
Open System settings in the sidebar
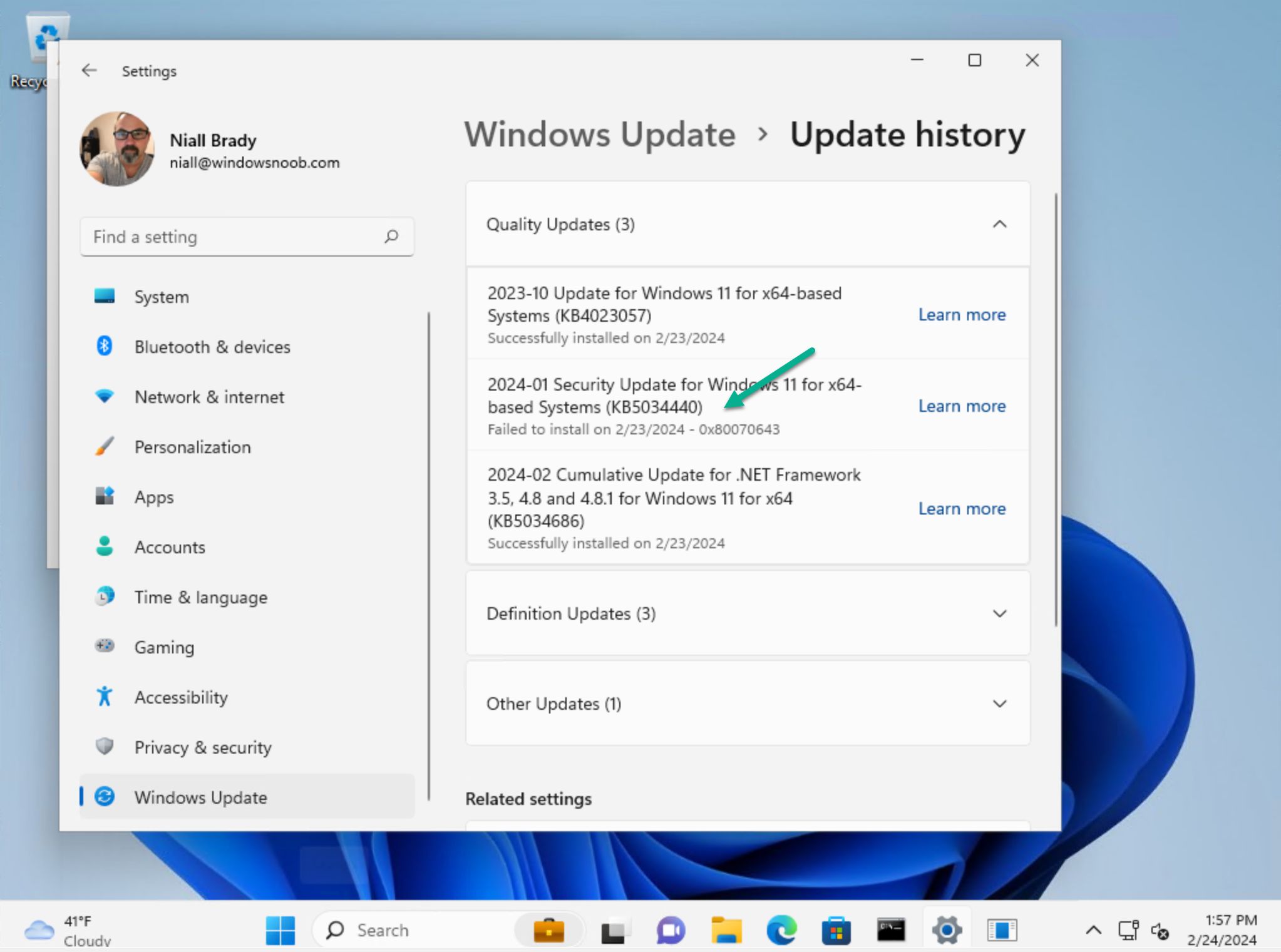click(247, 297)
